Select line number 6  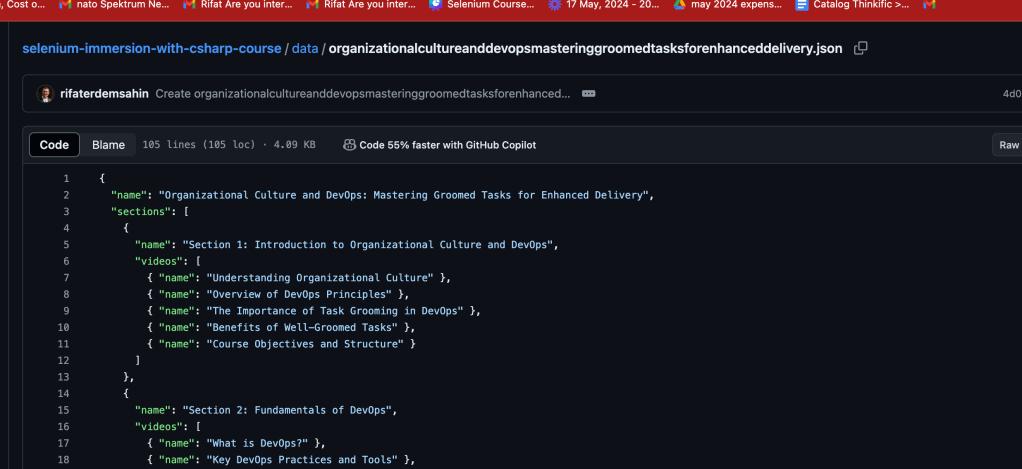pos(66,261)
